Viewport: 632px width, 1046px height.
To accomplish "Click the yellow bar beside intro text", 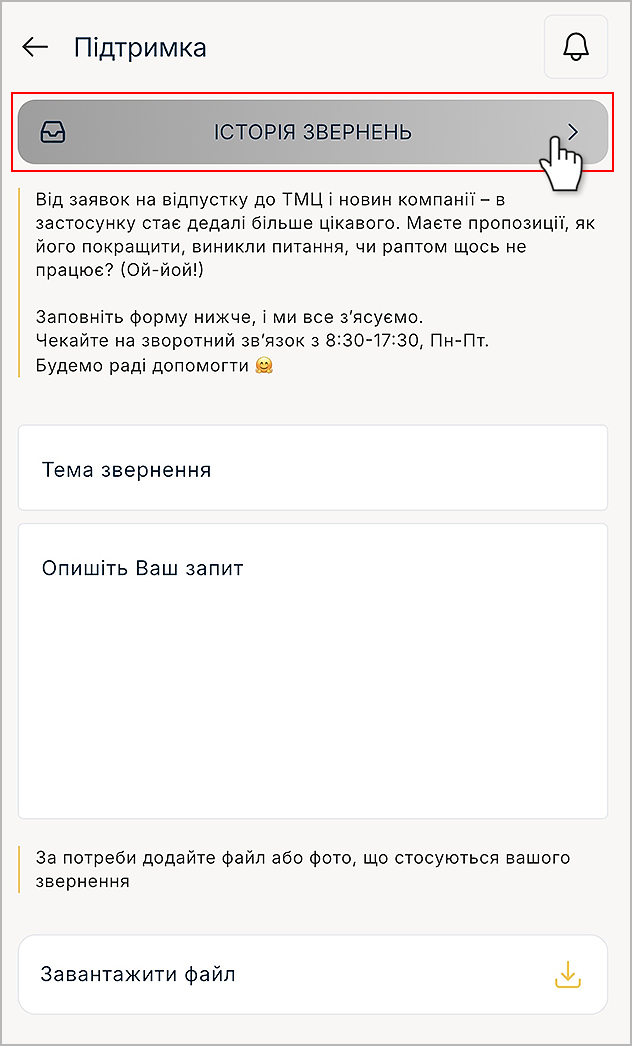I will click(x=19, y=280).
